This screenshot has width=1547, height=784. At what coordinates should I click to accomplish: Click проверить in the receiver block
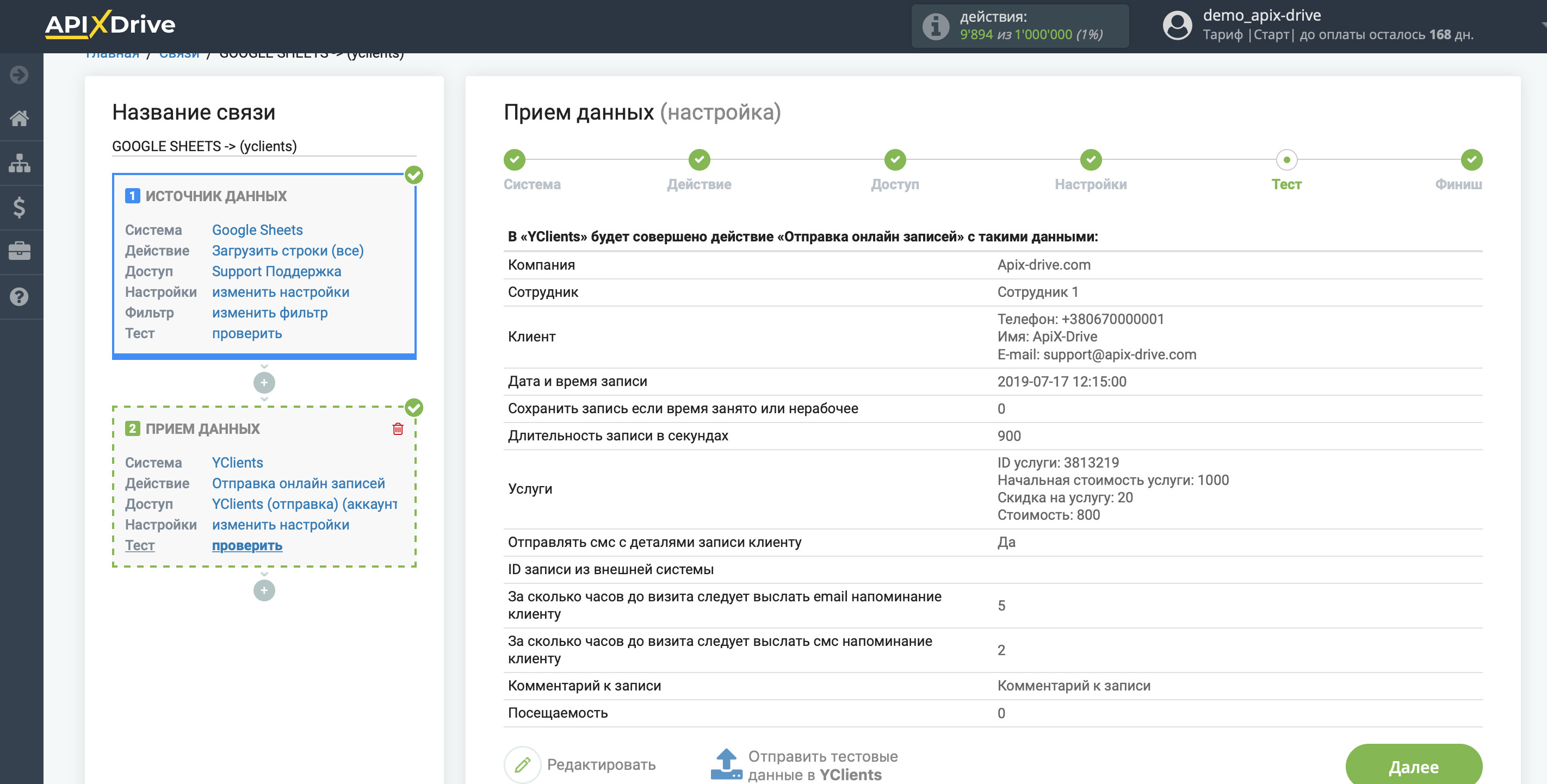[247, 546]
